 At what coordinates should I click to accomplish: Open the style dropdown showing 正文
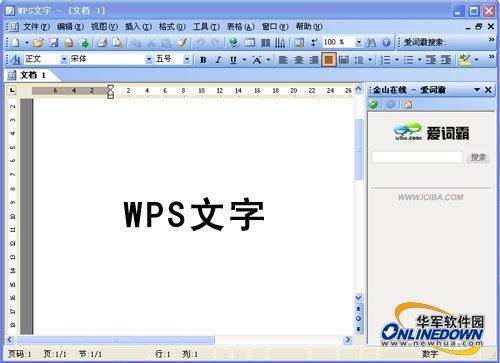click(64, 59)
